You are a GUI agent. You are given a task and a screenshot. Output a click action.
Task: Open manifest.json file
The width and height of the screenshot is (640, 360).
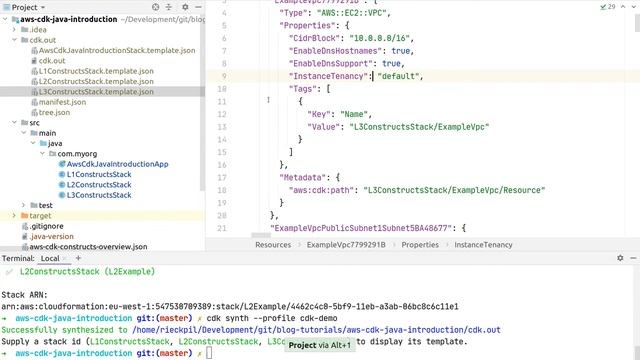click(x=62, y=102)
